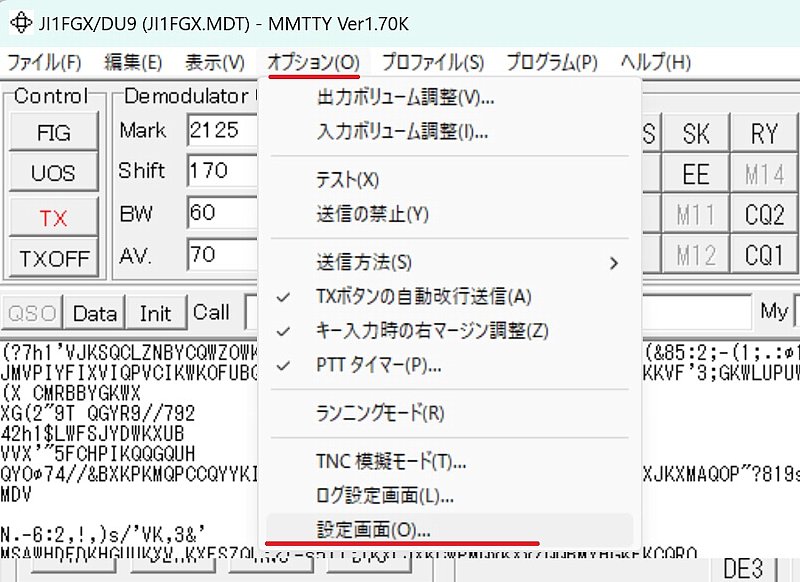
Task: Click the RY macro button
Action: tap(764, 133)
